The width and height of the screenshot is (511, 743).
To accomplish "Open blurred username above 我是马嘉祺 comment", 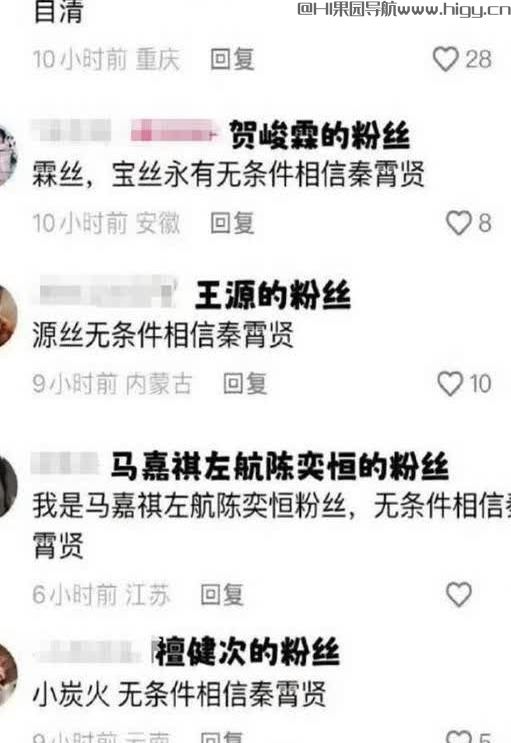I will point(65,464).
